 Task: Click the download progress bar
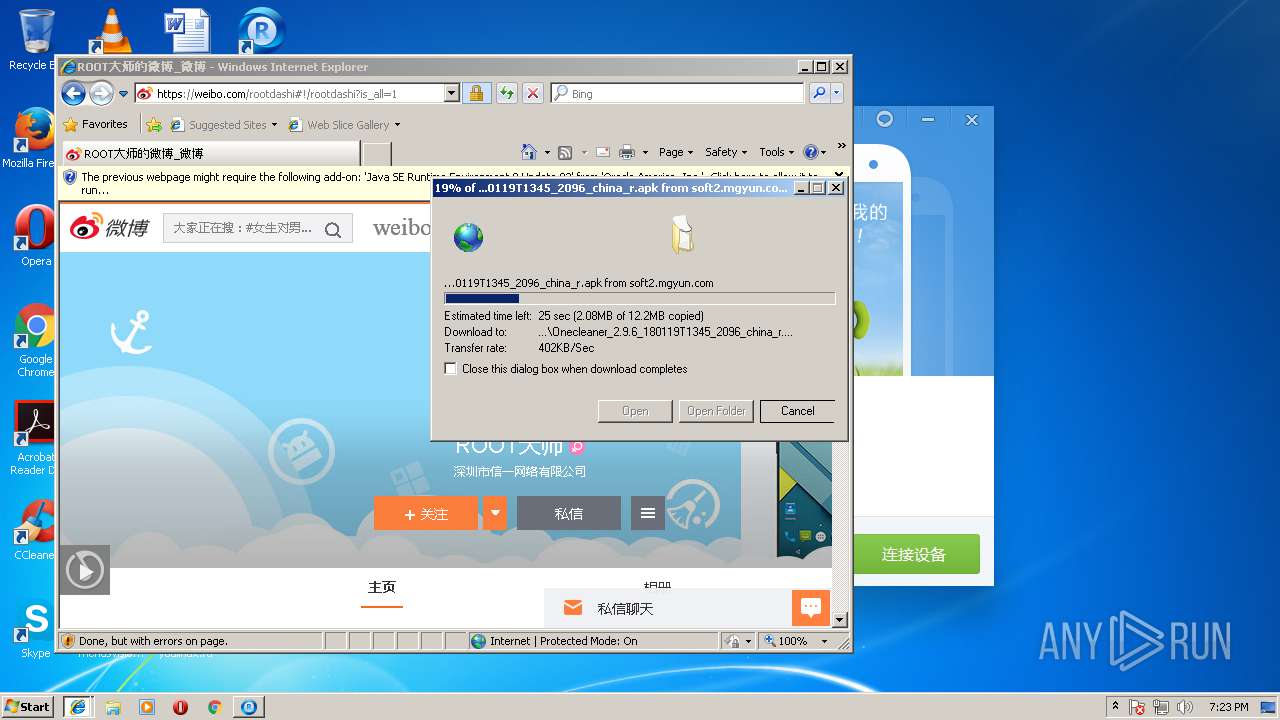pos(640,298)
